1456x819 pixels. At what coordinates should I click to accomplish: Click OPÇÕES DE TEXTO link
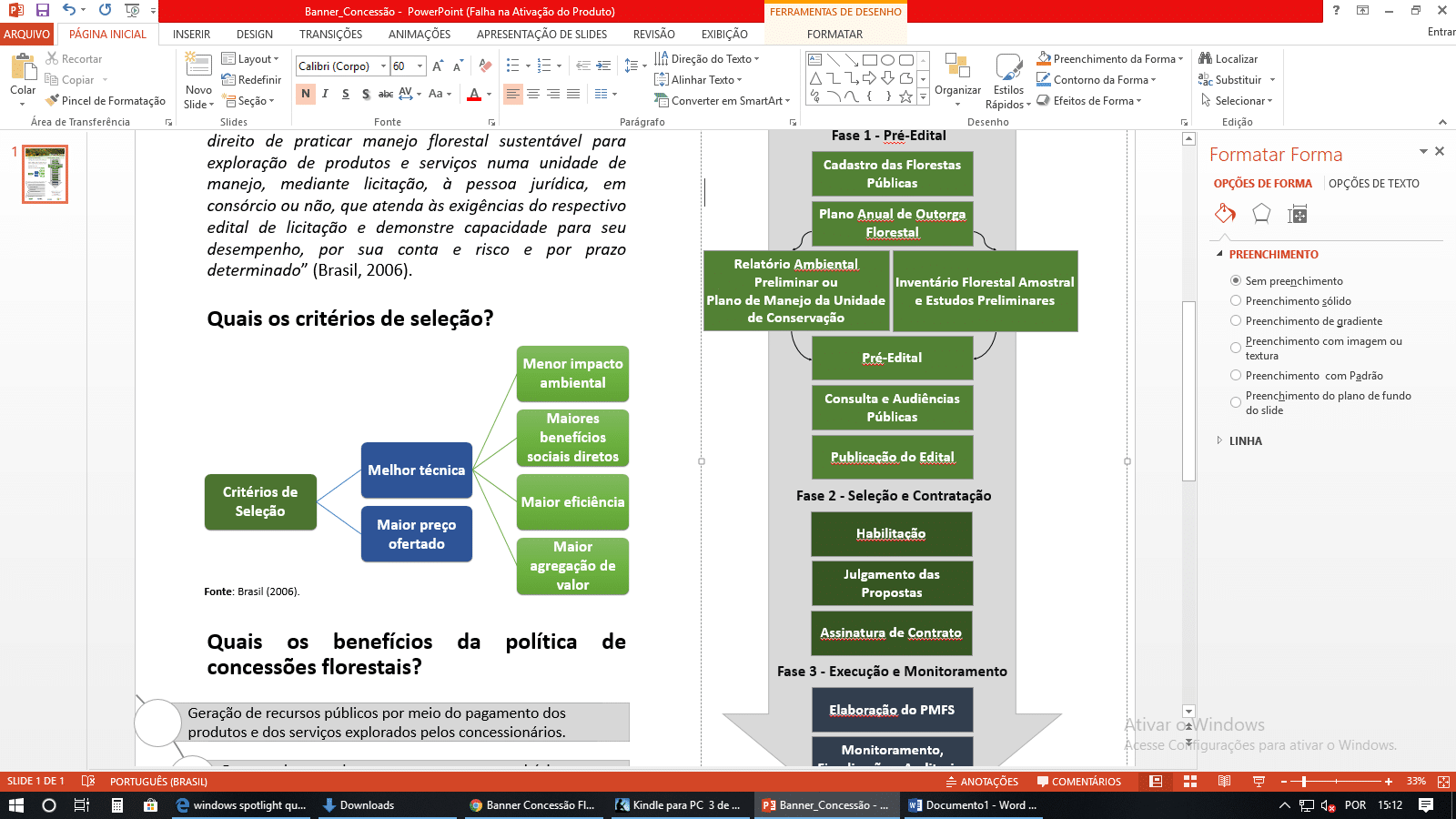[1373, 184]
